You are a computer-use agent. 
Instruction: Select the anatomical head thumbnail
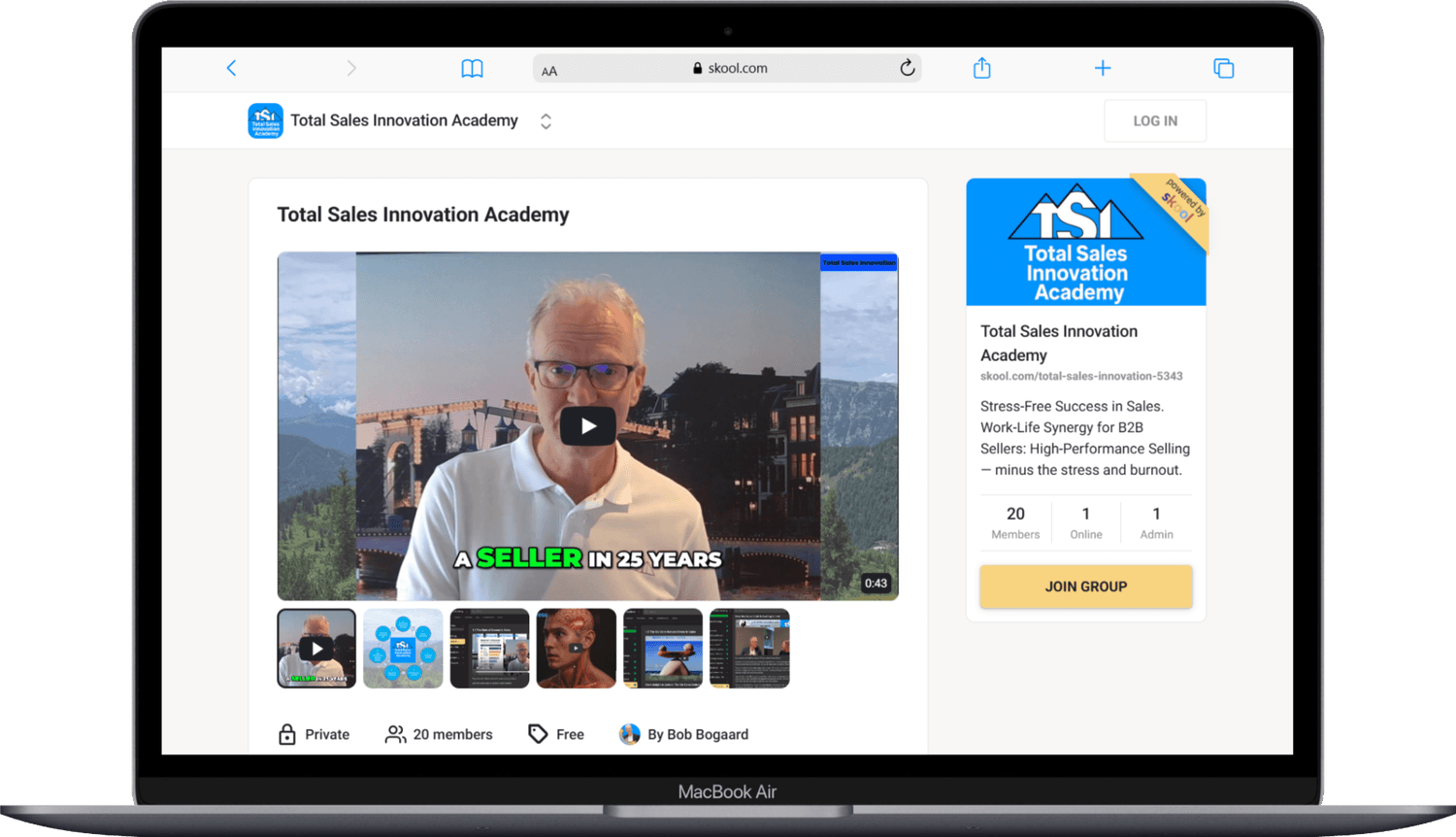pyautogui.click(x=577, y=649)
